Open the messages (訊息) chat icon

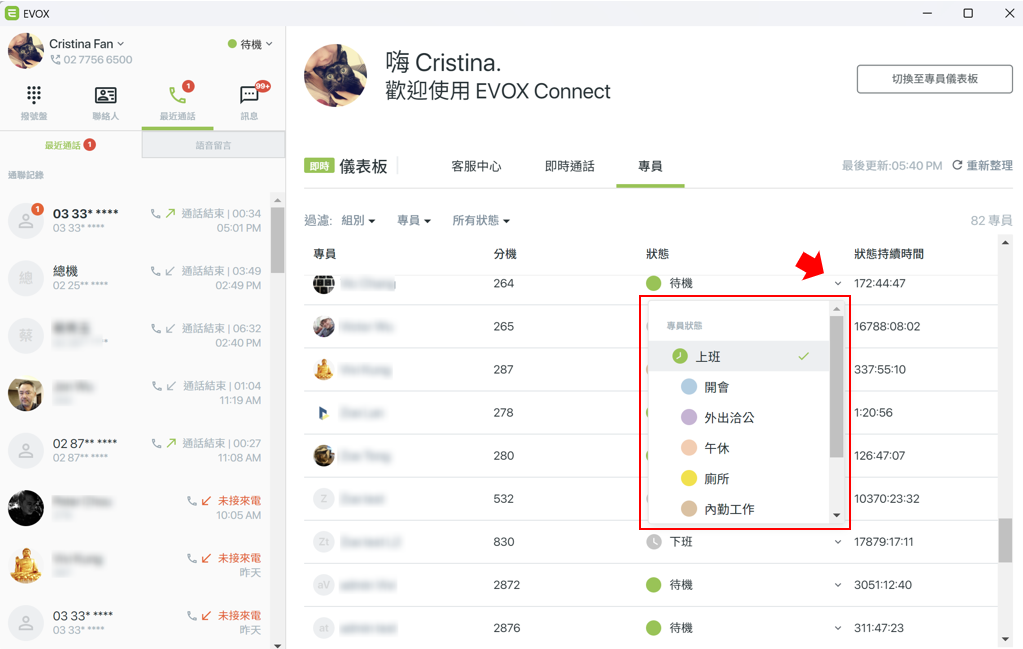(x=249, y=95)
